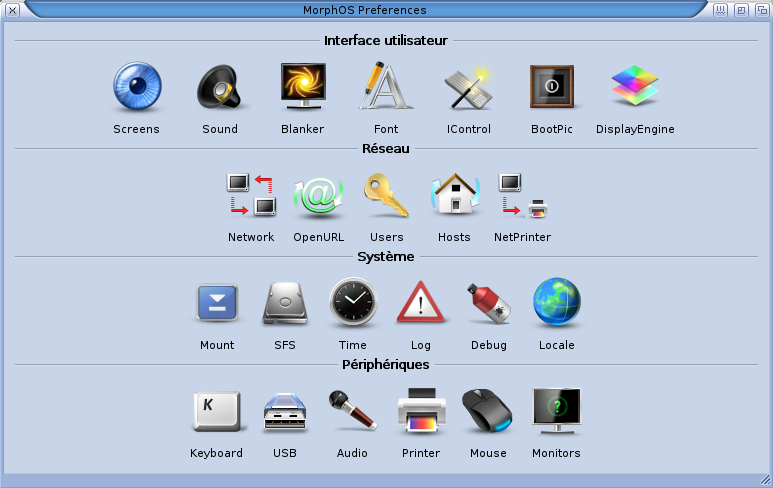Screen dimensions: 773x488
Task: Open the Audio microphone icon
Action: [x=352, y=410]
